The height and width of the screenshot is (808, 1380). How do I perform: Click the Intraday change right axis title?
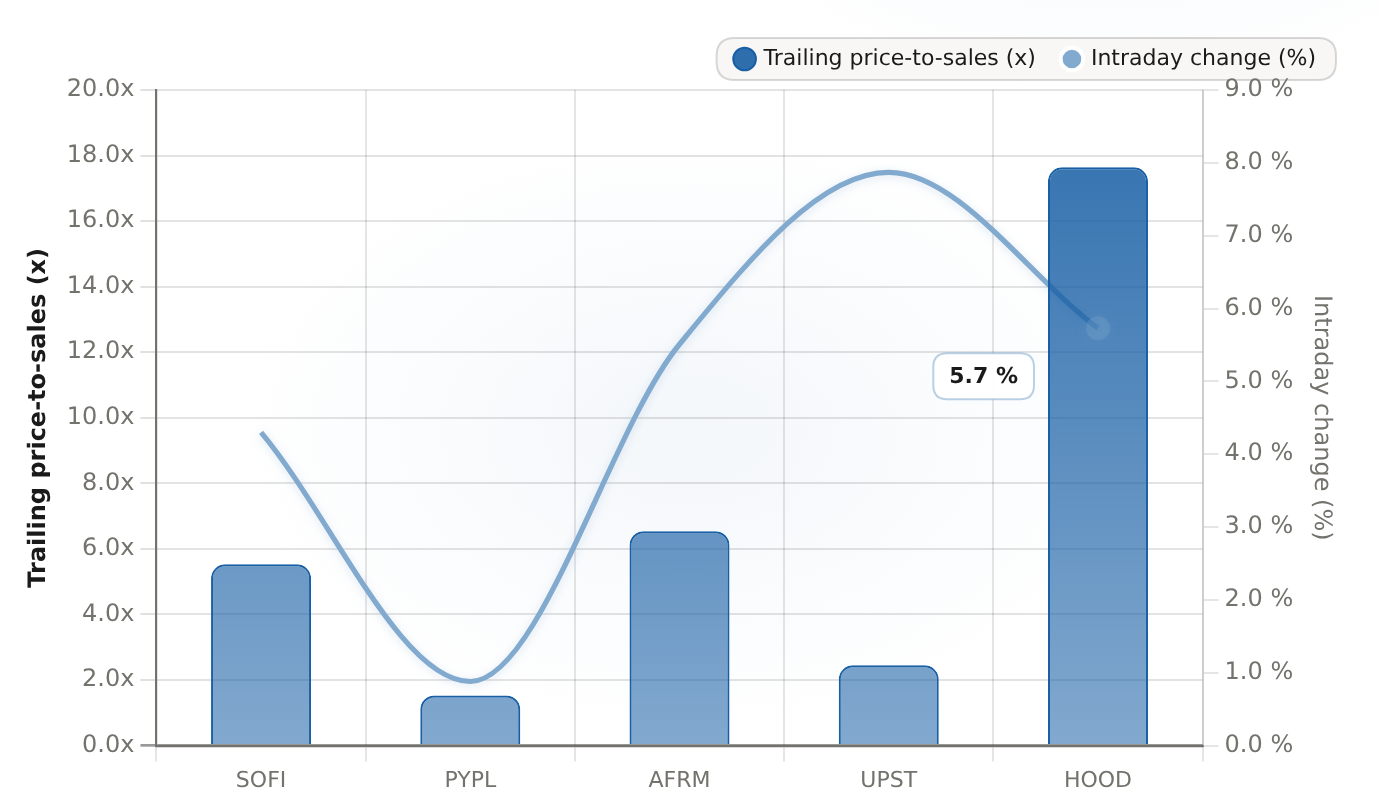click(1321, 417)
